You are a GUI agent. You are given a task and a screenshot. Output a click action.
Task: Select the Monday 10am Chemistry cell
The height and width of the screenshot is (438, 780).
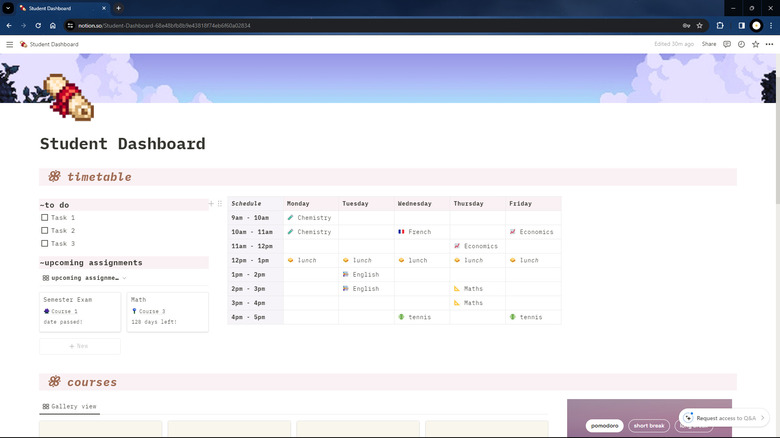(x=311, y=232)
